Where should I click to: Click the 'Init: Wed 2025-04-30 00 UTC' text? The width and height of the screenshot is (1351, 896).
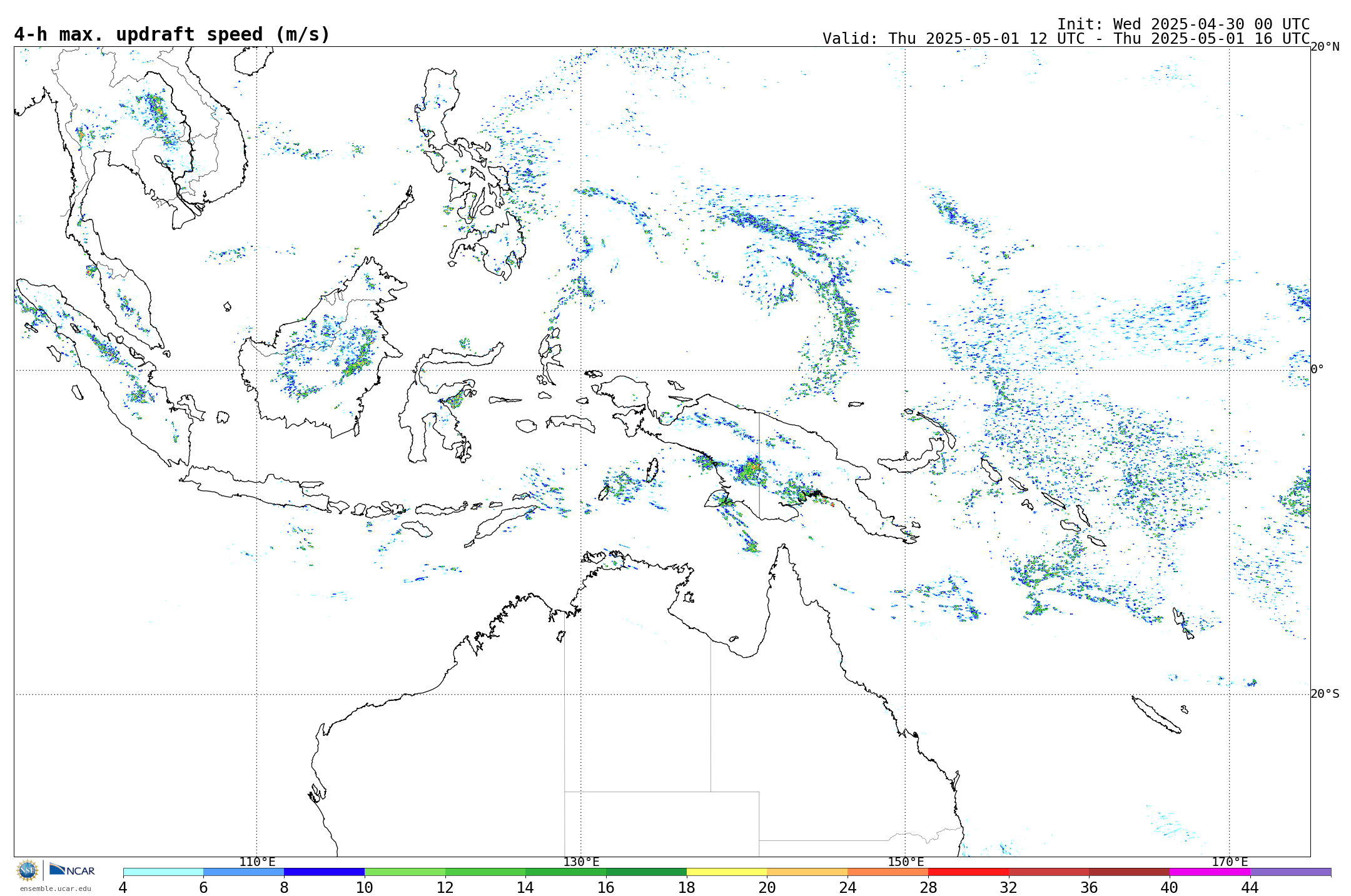pos(1183,24)
